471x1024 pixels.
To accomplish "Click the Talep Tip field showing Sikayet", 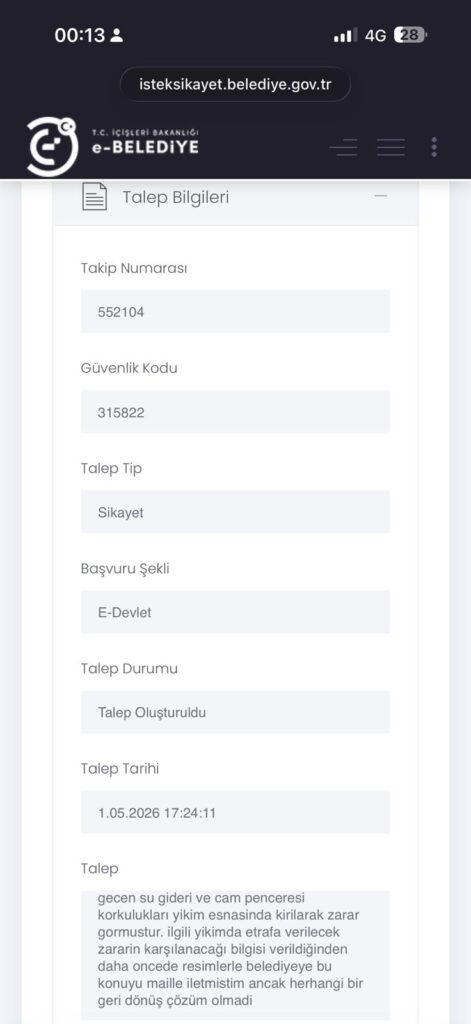I will 235,512.
